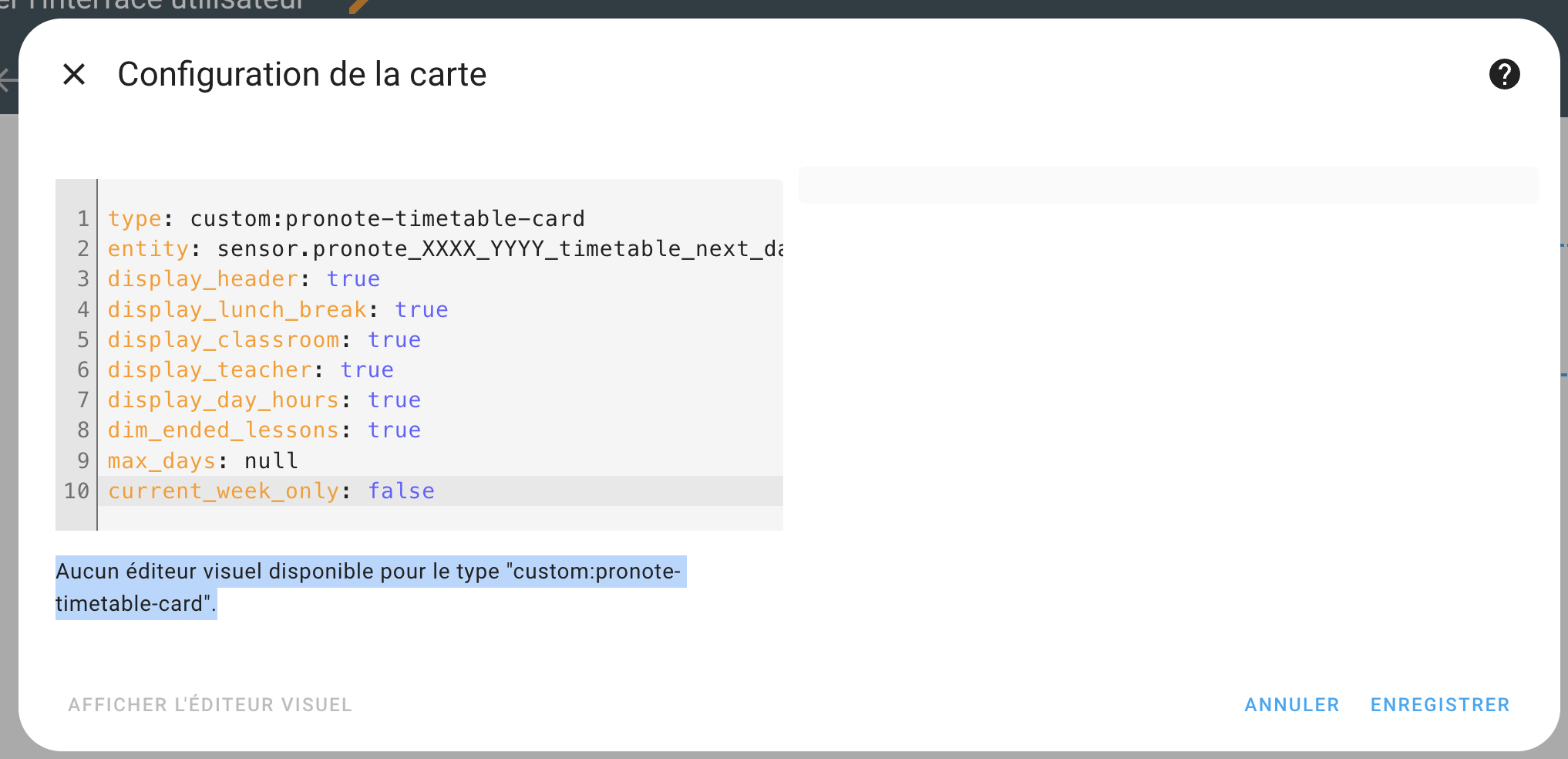Click AFFICHER L'ÉDITEUR VISUEL
This screenshot has width=1568, height=759.
[210, 704]
